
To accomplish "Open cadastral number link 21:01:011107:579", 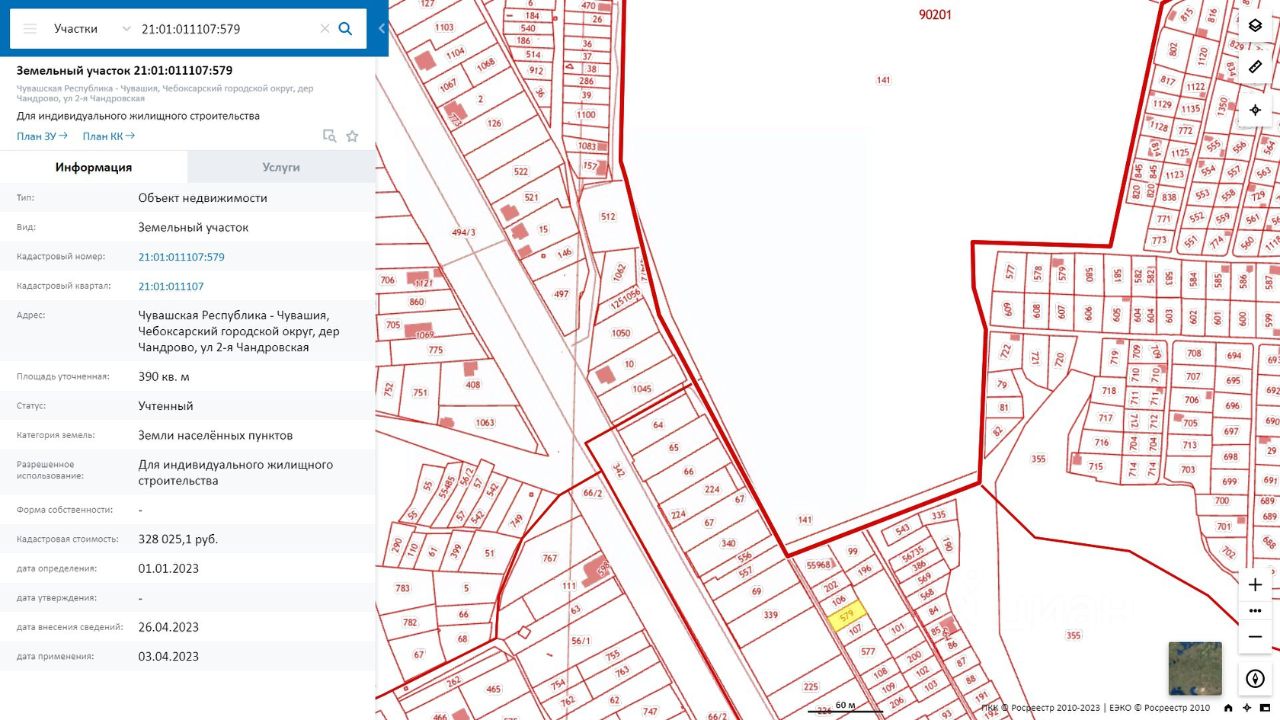I will point(181,257).
